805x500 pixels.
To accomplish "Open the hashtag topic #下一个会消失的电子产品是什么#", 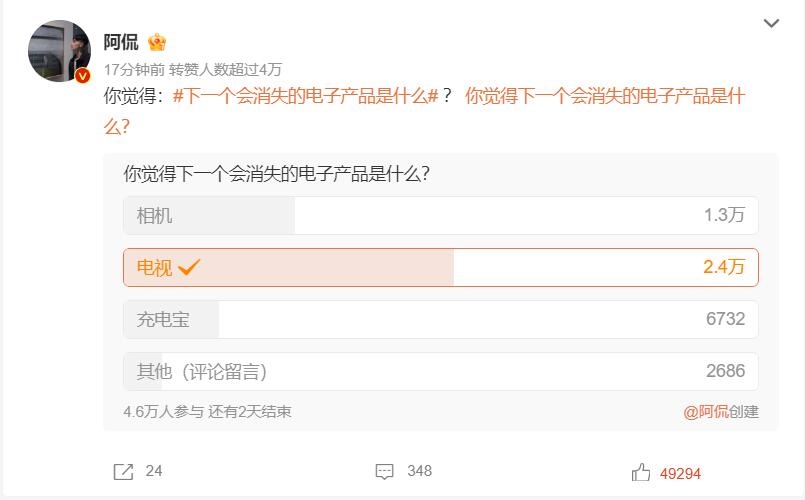I will (x=305, y=97).
